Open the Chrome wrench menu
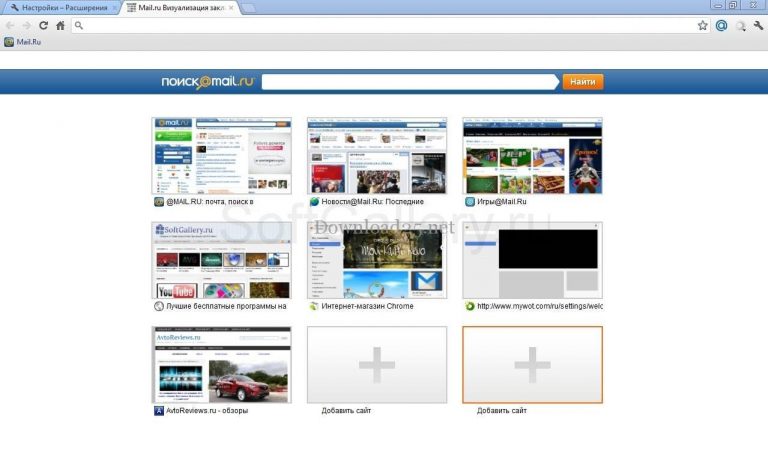The width and height of the screenshot is (768, 457). (x=758, y=25)
